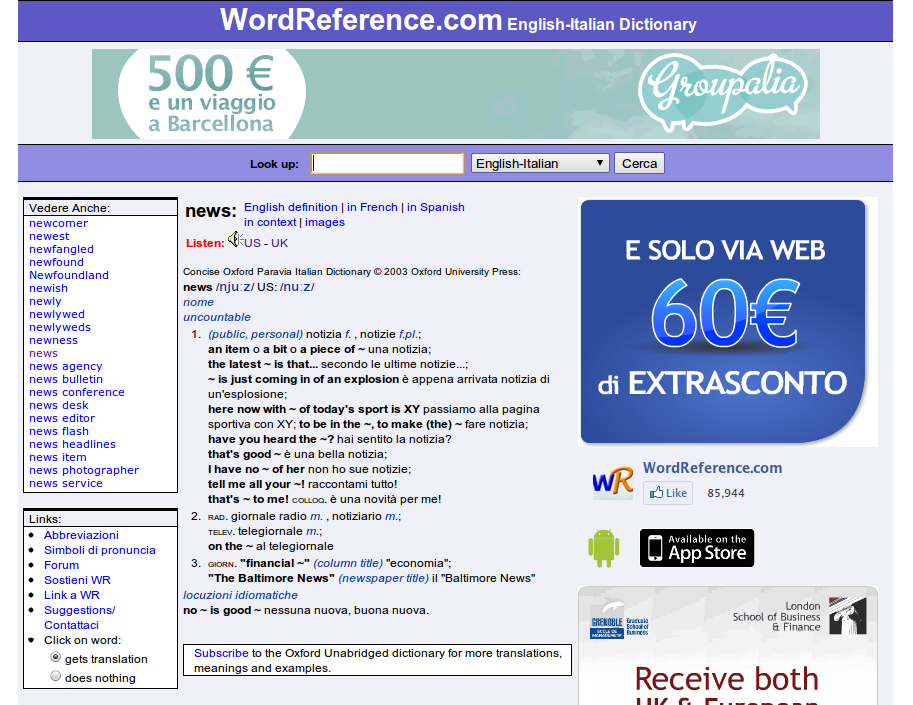913x705 pixels.
Task: Like WordReference on Facebook
Action: (668, 493)
